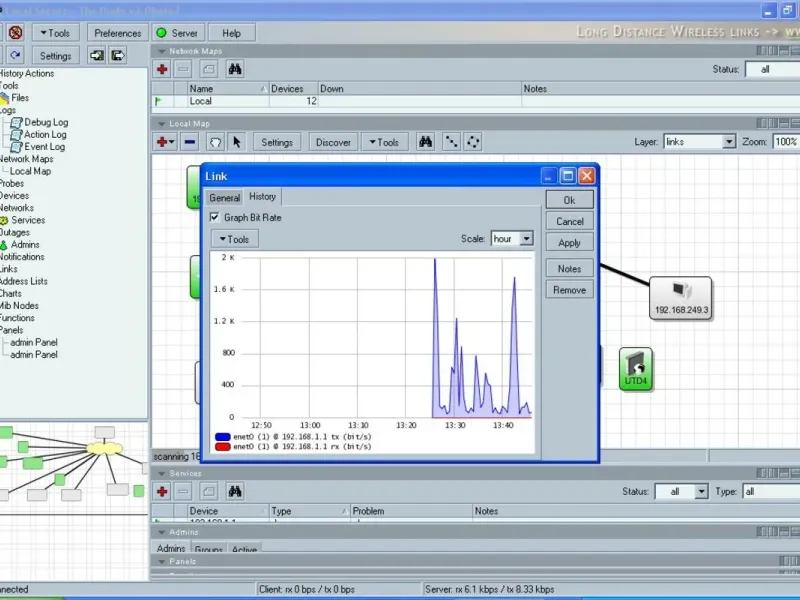Open the Services Type dropdown field

point(771,492)
